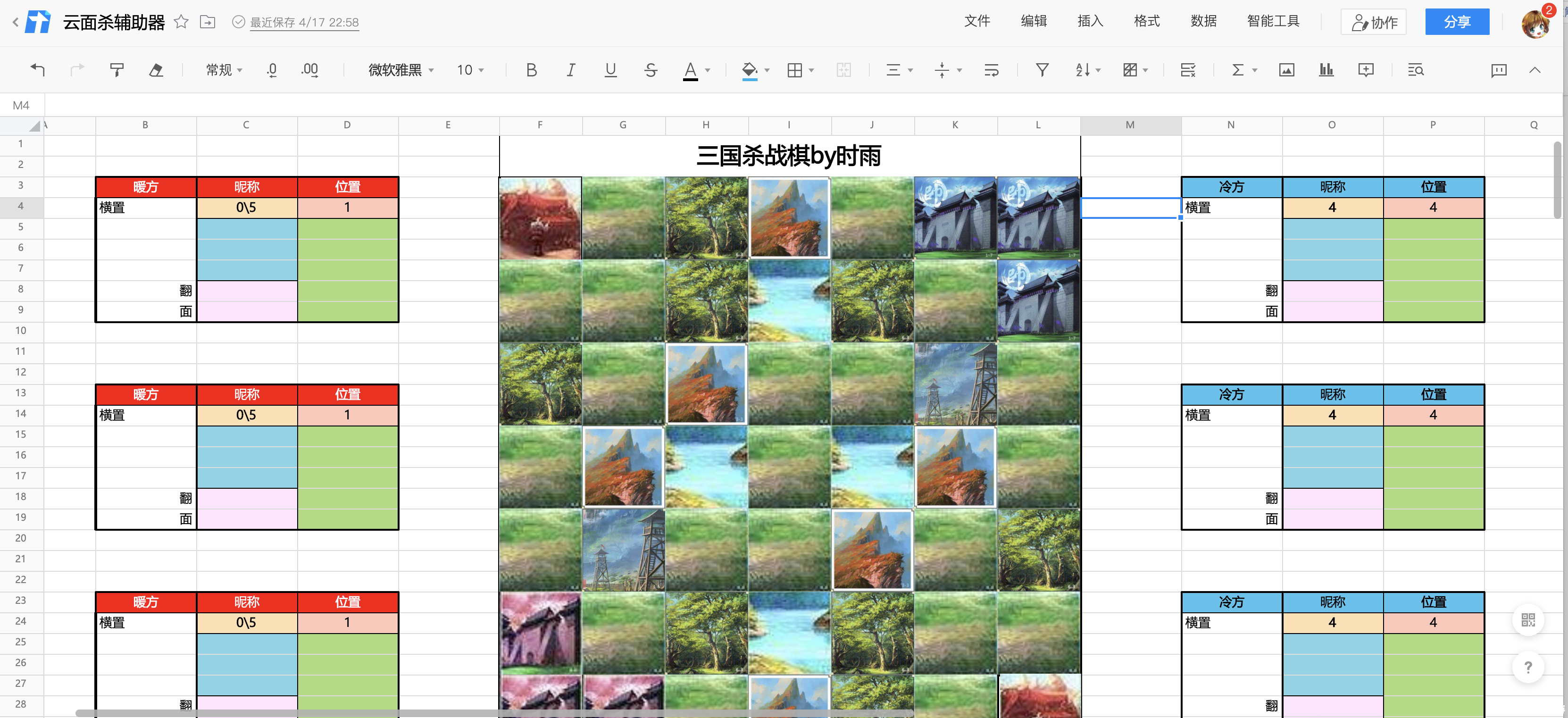
Task: Click the undo arrow icon
Action: click(x=38, y=70)
